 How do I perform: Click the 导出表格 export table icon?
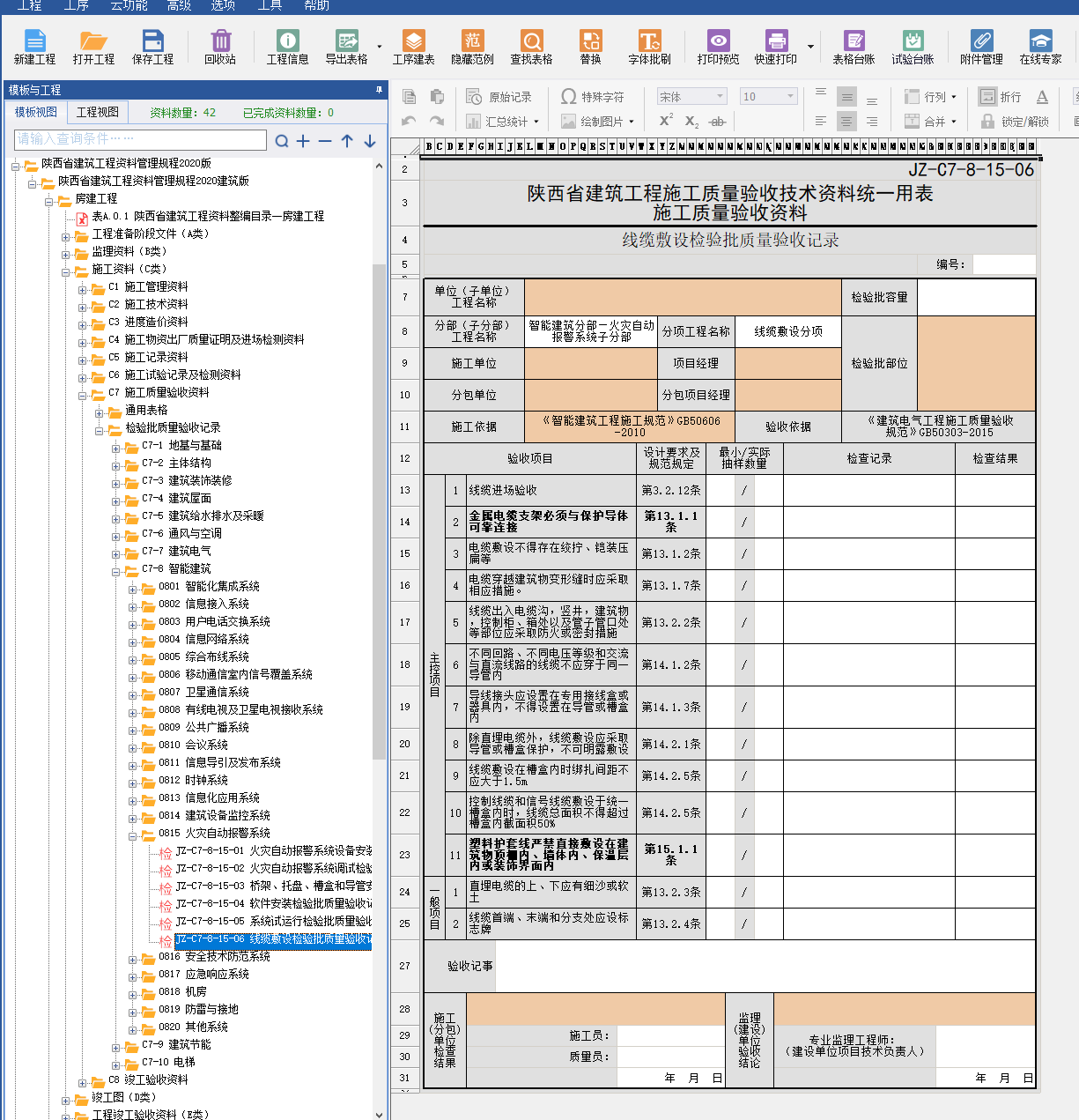click(346, 47)
